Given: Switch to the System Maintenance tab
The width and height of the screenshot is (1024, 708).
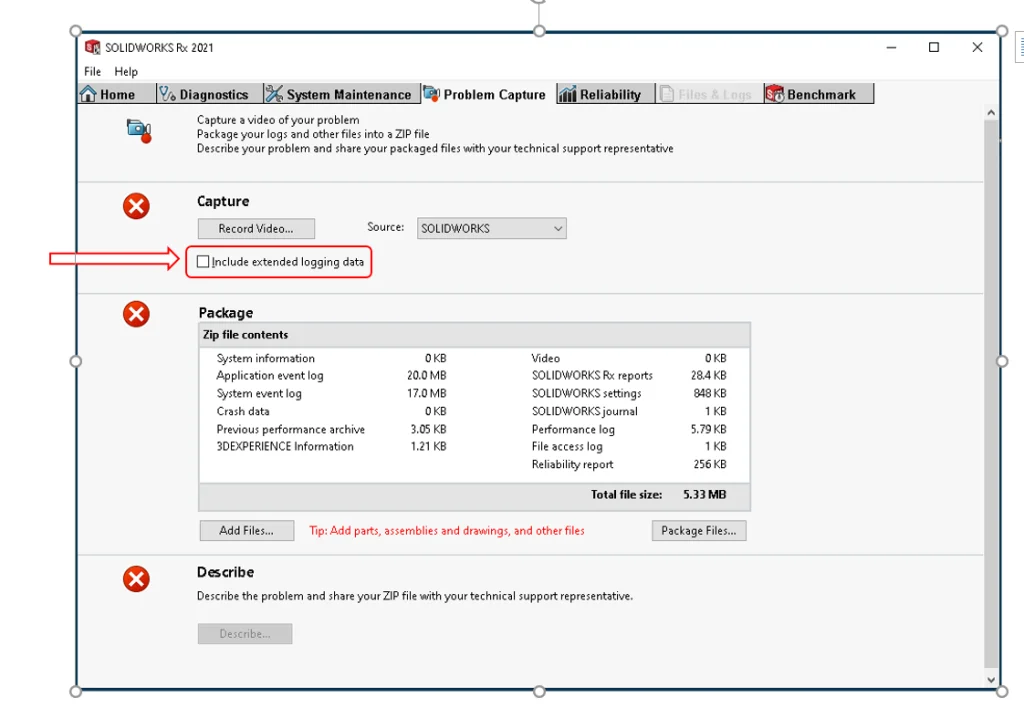Looking at the screenshot, I should [338, 94].
